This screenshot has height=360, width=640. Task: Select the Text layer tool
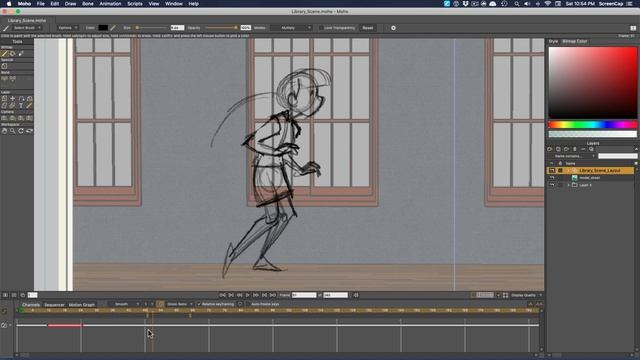[x=21, y=105]
